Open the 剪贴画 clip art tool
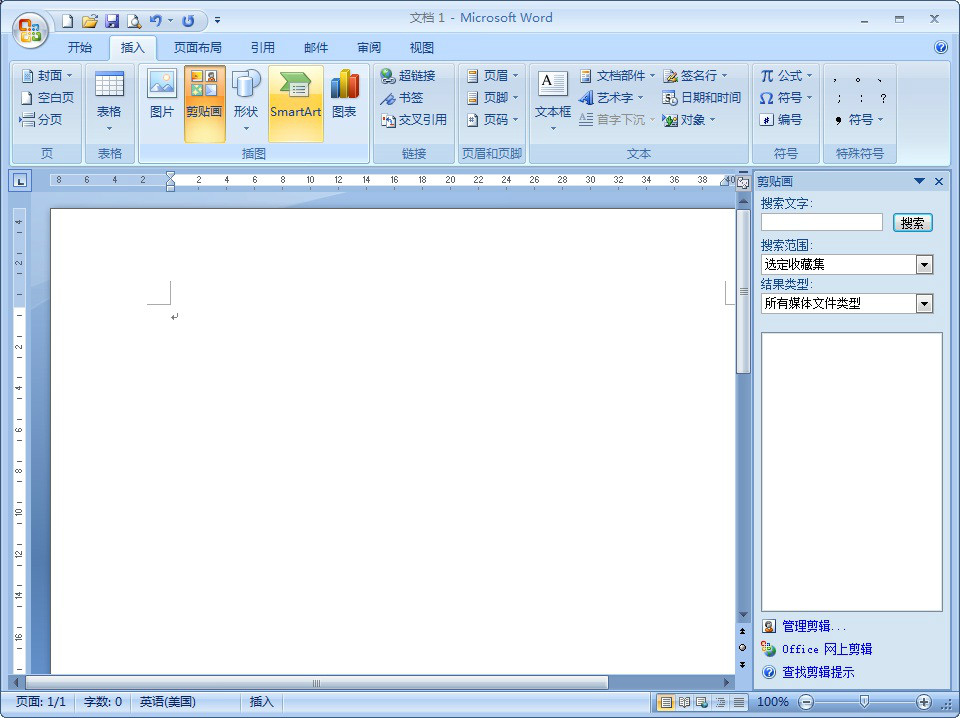This screenshot has width=960, height=718. tap(204, 97)
